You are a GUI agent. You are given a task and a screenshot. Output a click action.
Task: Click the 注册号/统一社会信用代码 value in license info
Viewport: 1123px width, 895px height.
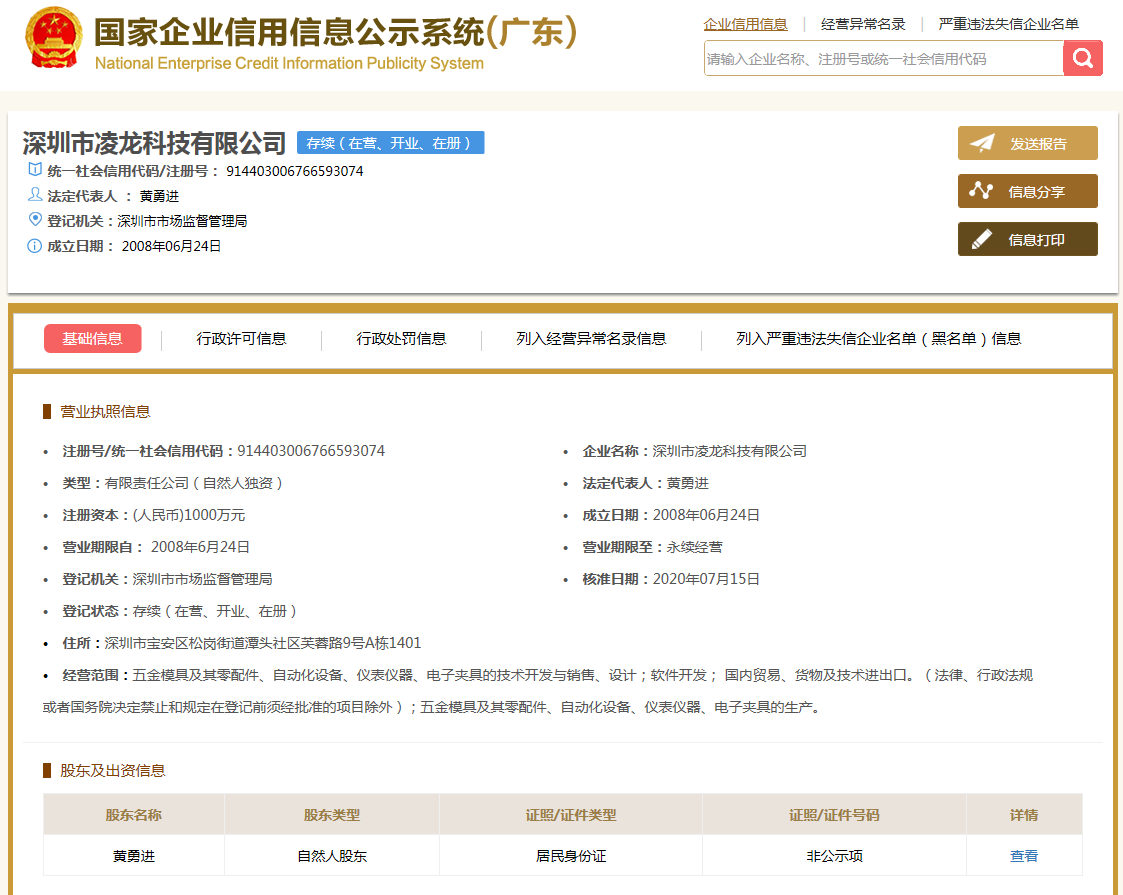[x=311, y=451]
